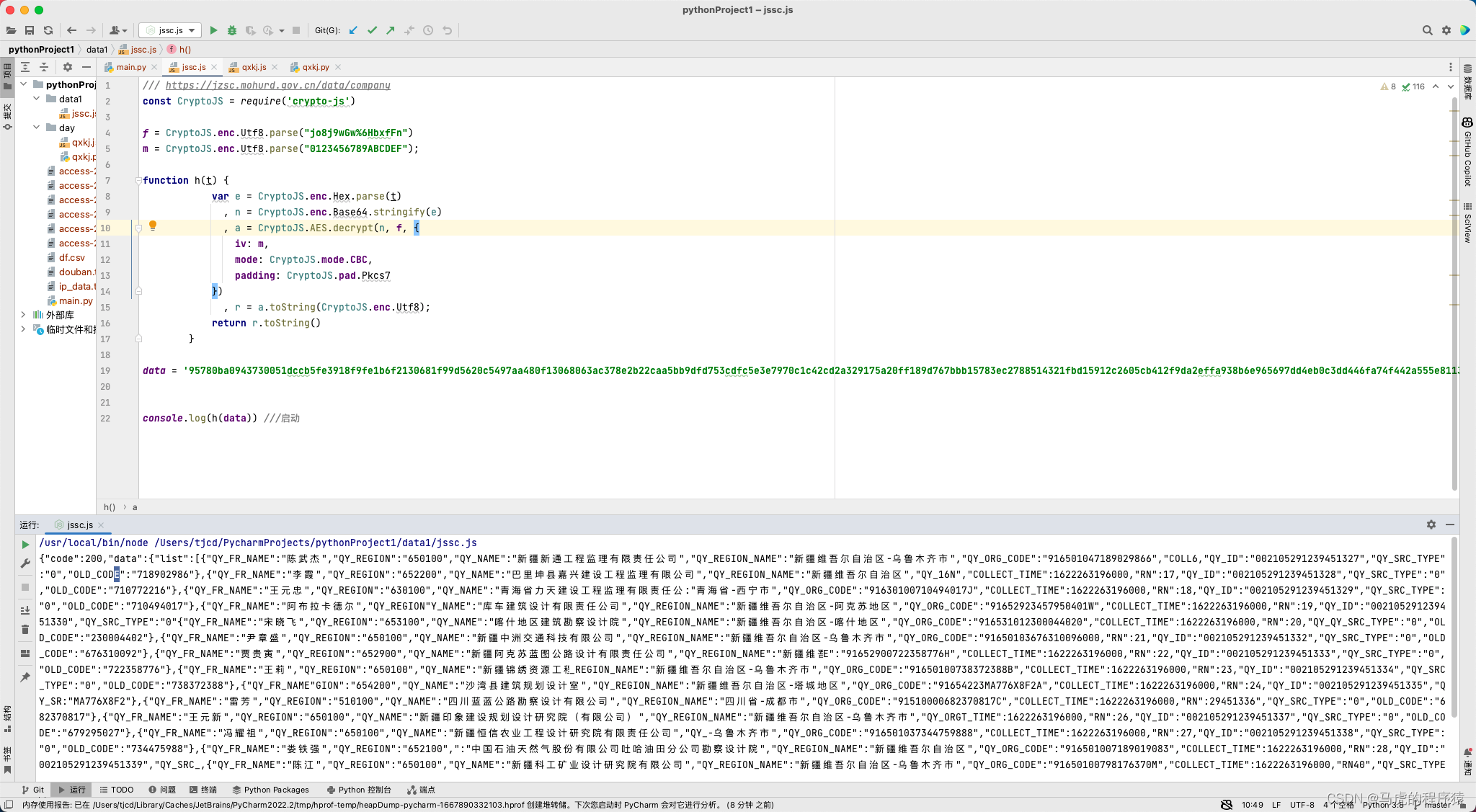
Task: Open Python Packages tool window
Action: point(270,790)
